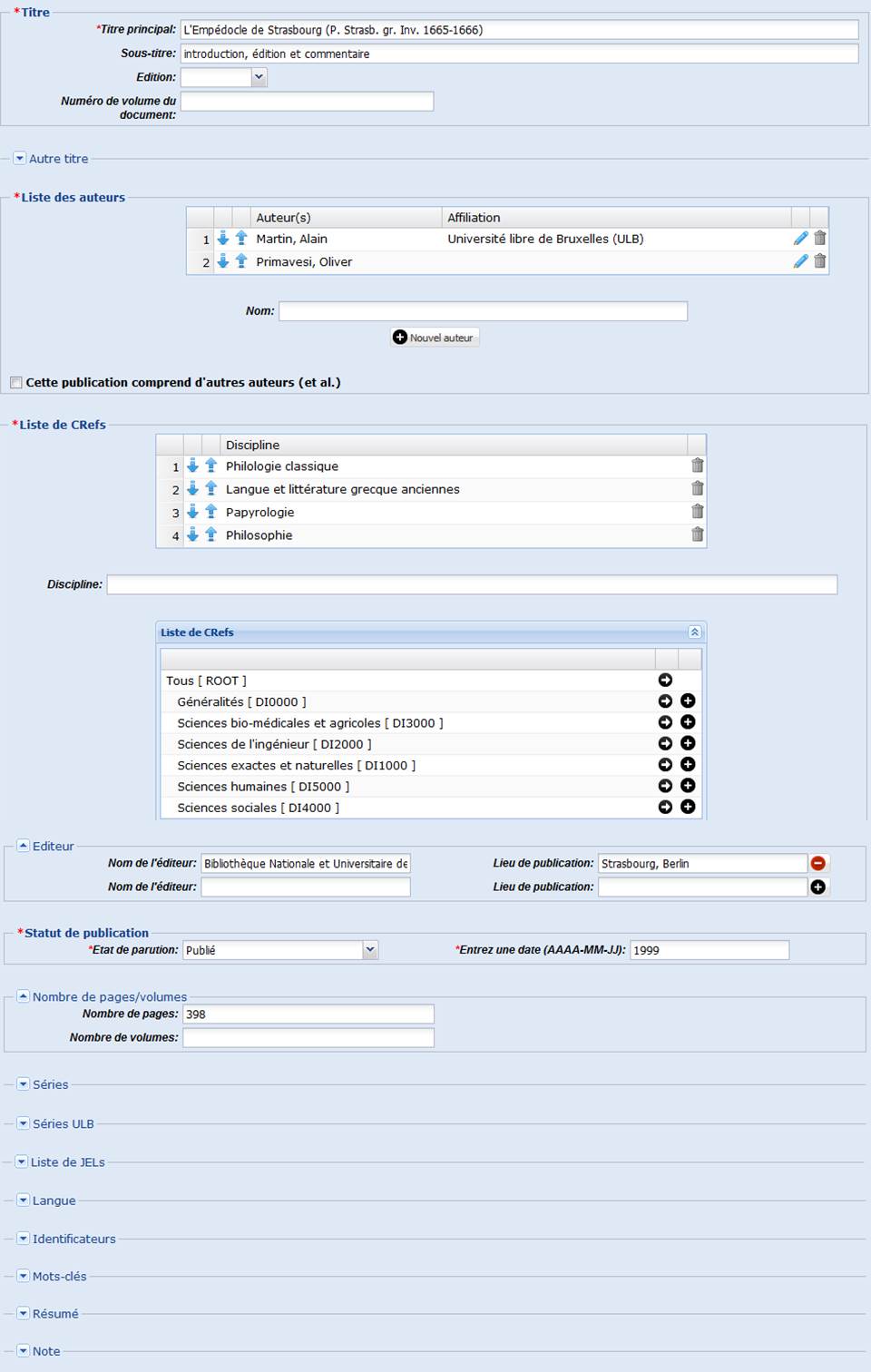Click the Nombre de volumes field
The height and width of the screenshot is (1372, 871).
click(x=308, y=1037)
